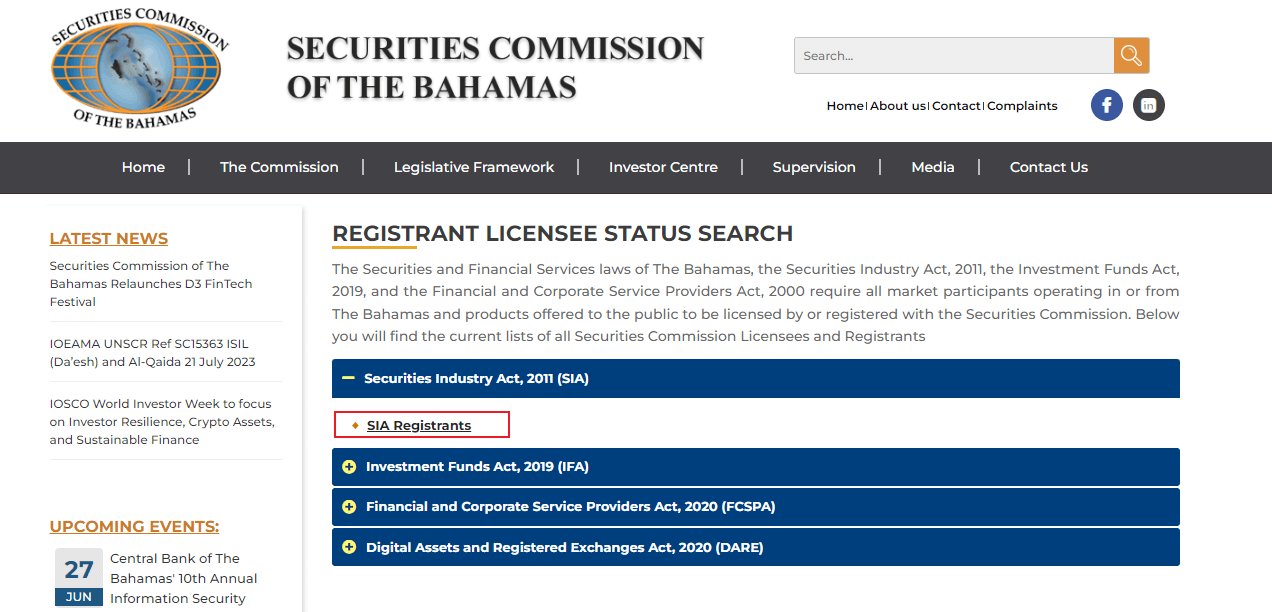Open the D3 FinTech Festival news item

[150, 284]
